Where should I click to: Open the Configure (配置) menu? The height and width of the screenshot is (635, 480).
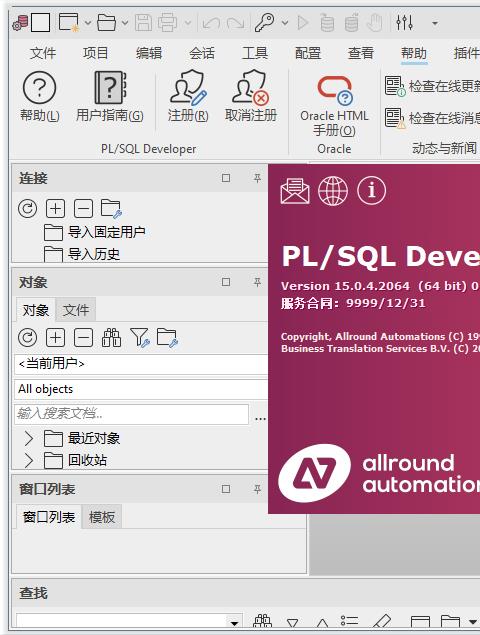[x=308, y=53]
